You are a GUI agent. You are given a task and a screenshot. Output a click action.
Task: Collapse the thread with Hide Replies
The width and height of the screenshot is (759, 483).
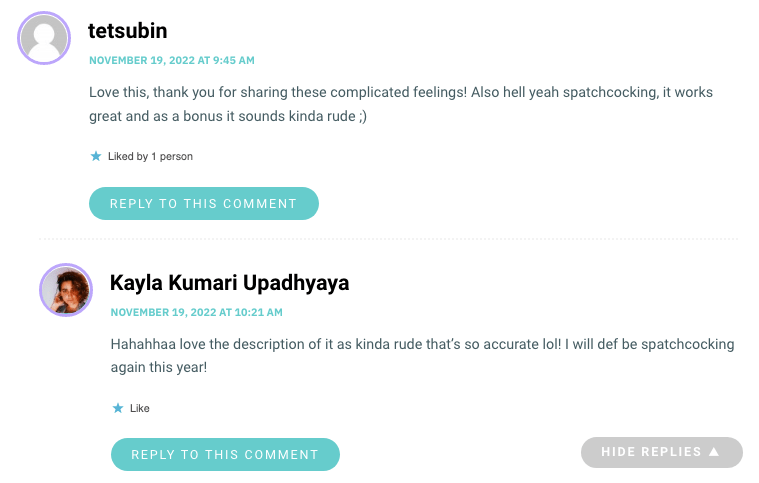(662, 452)
